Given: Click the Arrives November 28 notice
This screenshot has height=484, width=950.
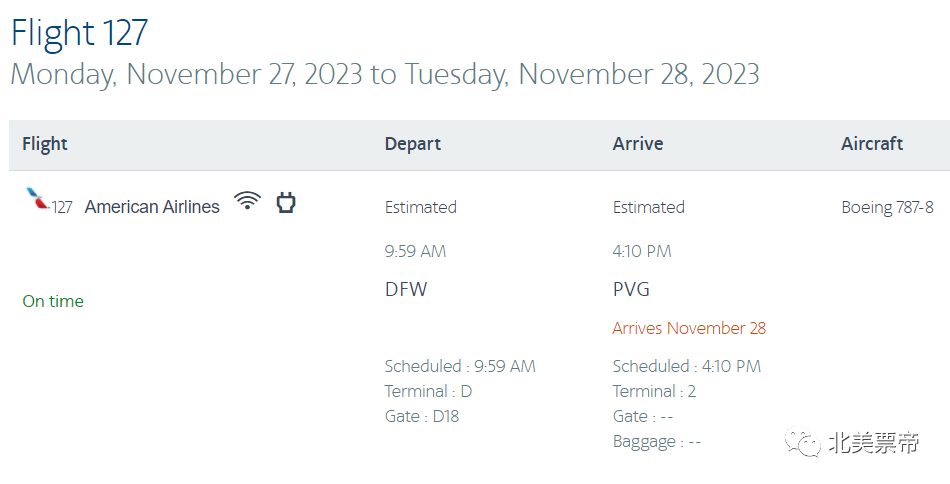Looking at the screenshot, I should 689,328.
